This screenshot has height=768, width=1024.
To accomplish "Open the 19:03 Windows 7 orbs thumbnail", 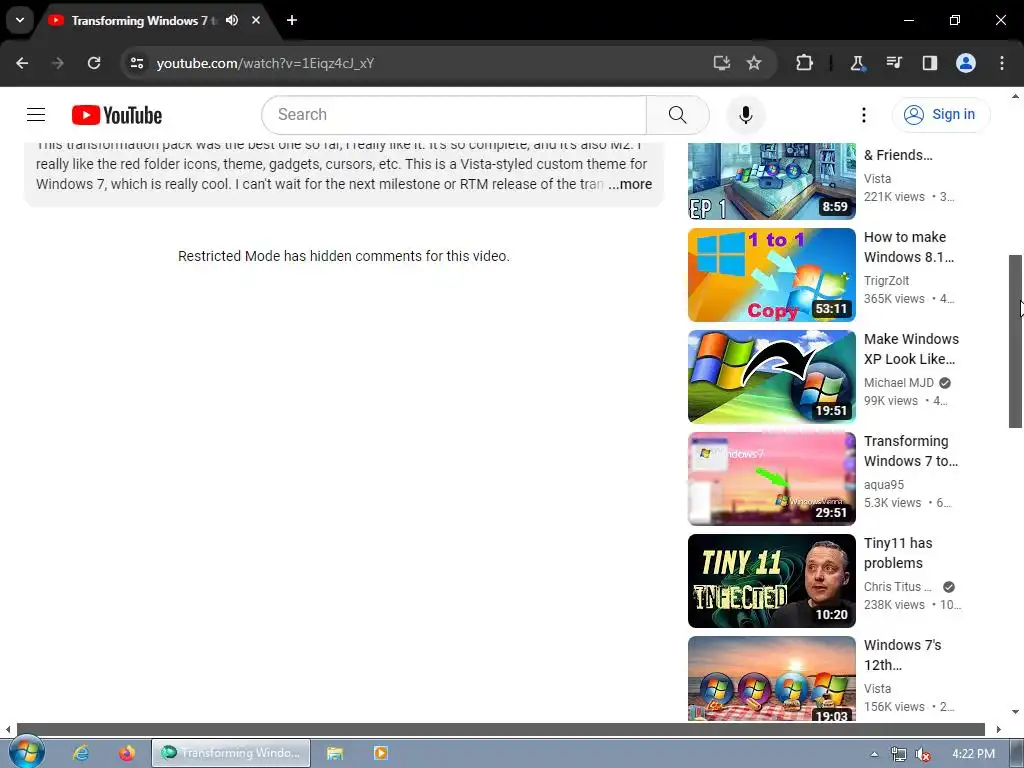I will pyautogui.click(x=771, y=679).
